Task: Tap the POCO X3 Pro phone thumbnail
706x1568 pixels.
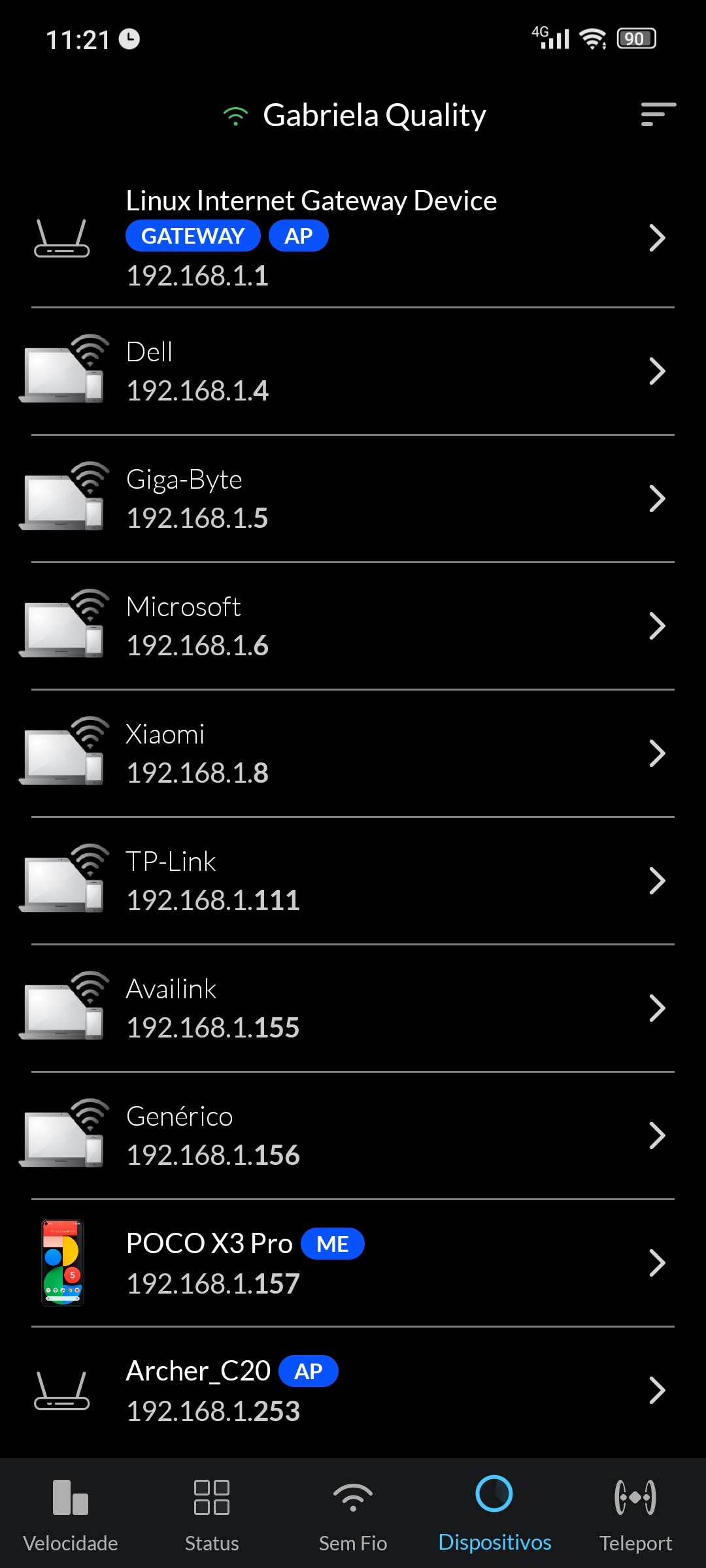Action: 63,1262
